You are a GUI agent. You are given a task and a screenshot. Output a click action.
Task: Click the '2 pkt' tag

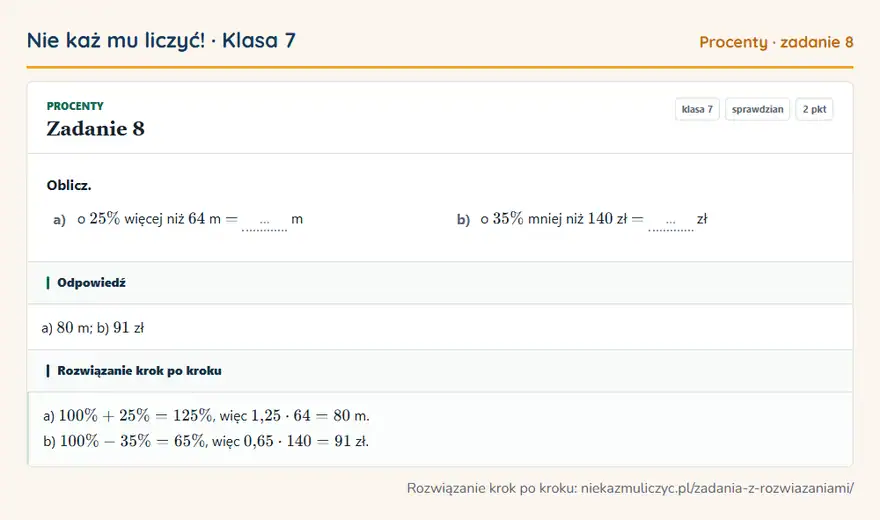814,109
